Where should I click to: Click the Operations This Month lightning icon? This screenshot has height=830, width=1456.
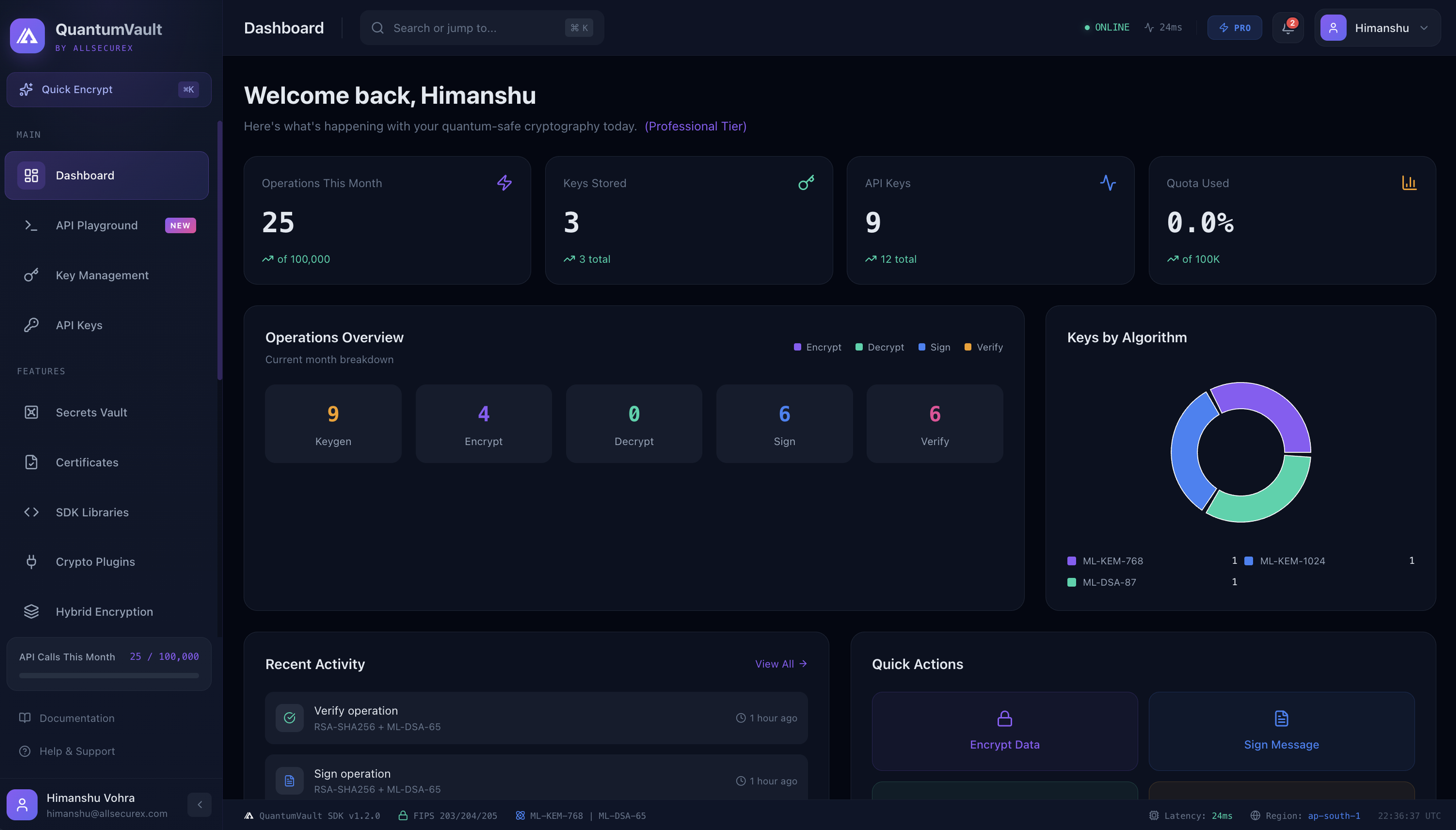(x=504, y=183)
